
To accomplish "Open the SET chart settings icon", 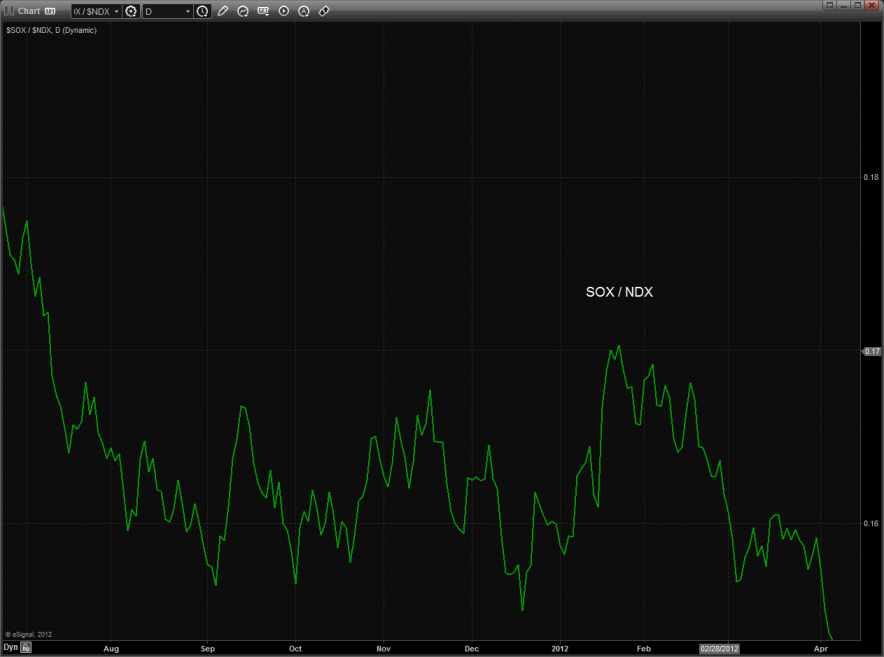I will tap(263, 11).
